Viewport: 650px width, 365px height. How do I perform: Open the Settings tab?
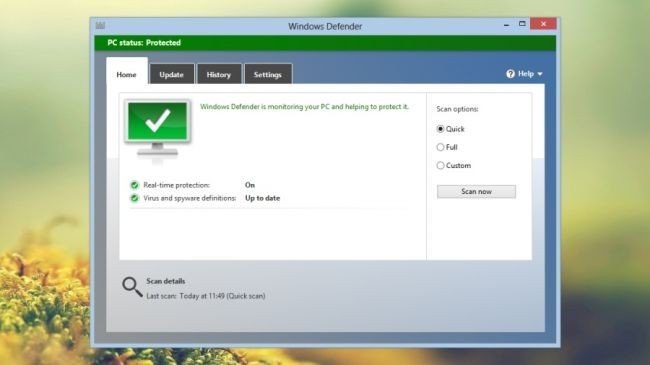[x=268, y=74]
